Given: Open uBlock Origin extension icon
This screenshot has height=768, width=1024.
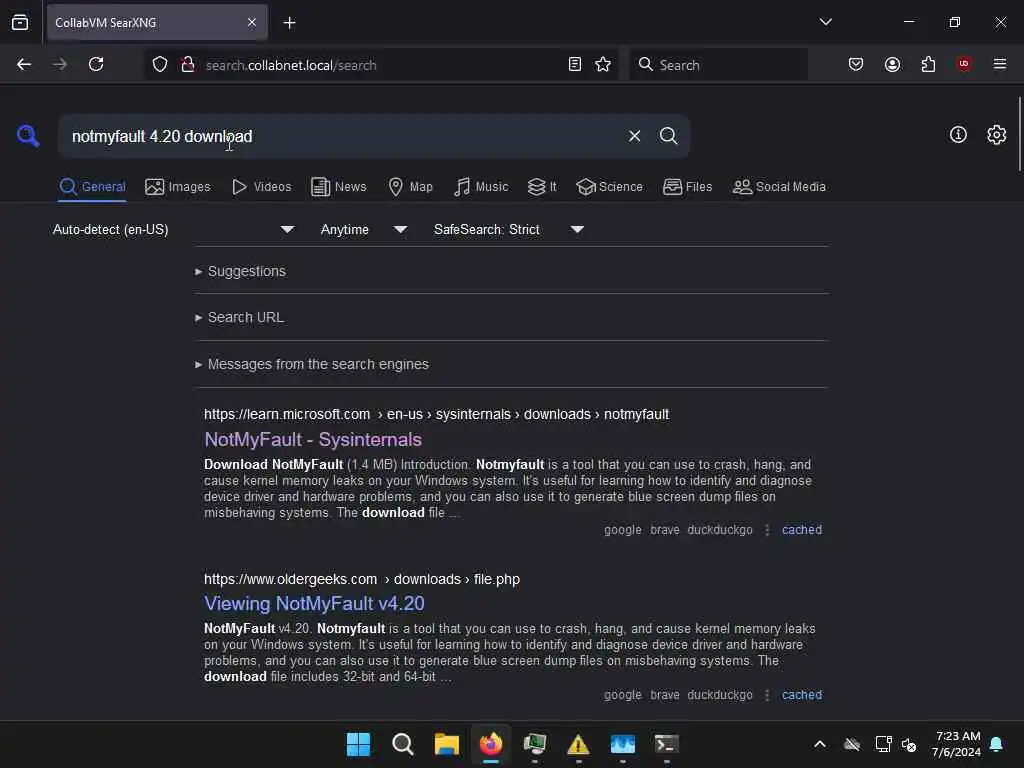Looking at the screenshot, I should 964,64.
